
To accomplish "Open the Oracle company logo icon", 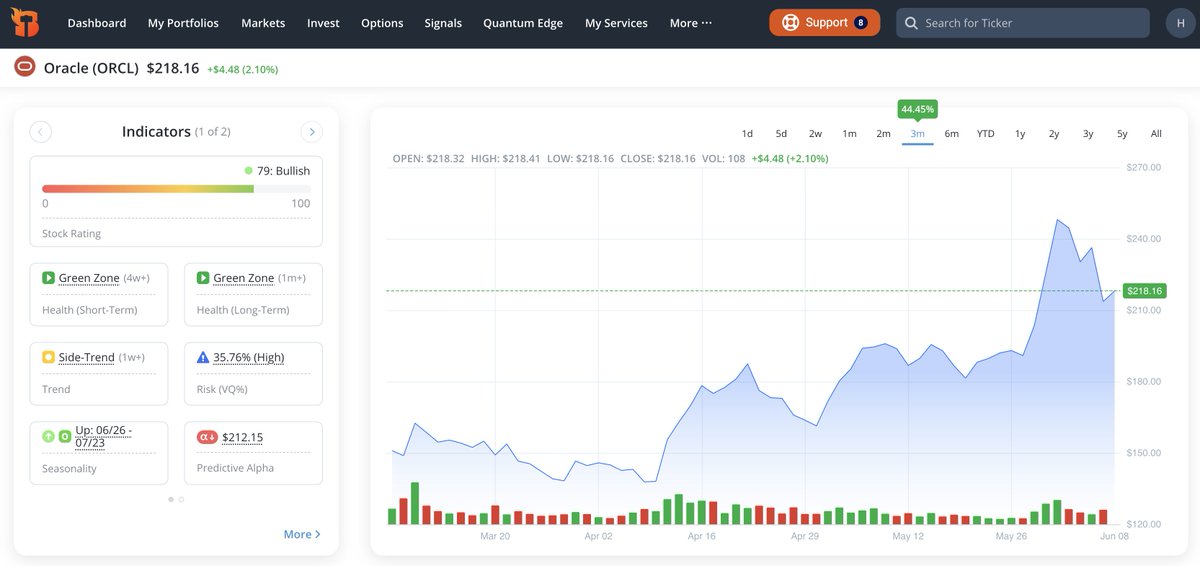I will 25,68.
